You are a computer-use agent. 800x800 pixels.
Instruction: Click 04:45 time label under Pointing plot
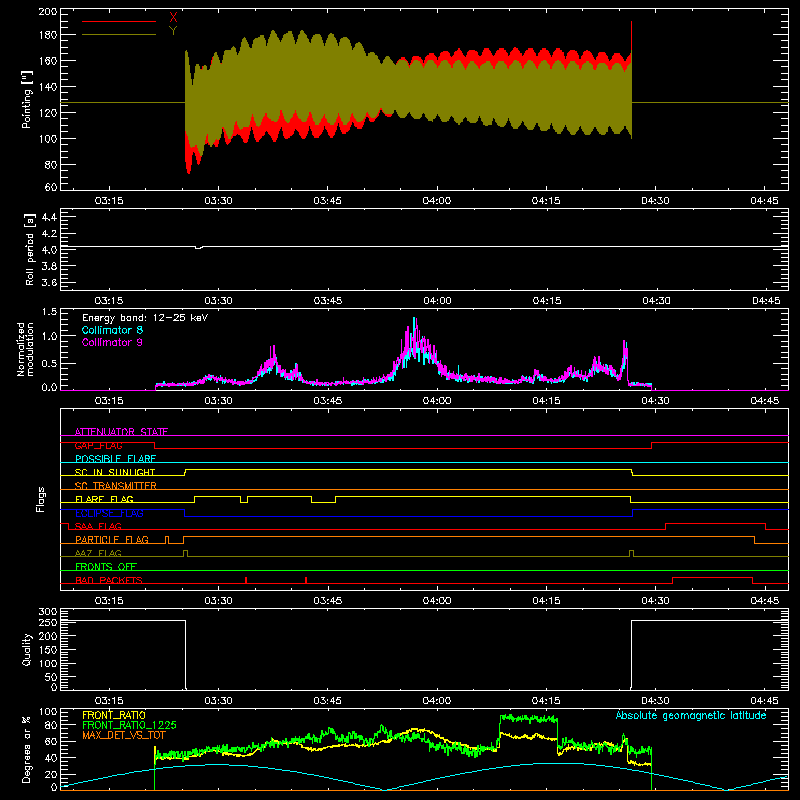click(x=764, y=201)
